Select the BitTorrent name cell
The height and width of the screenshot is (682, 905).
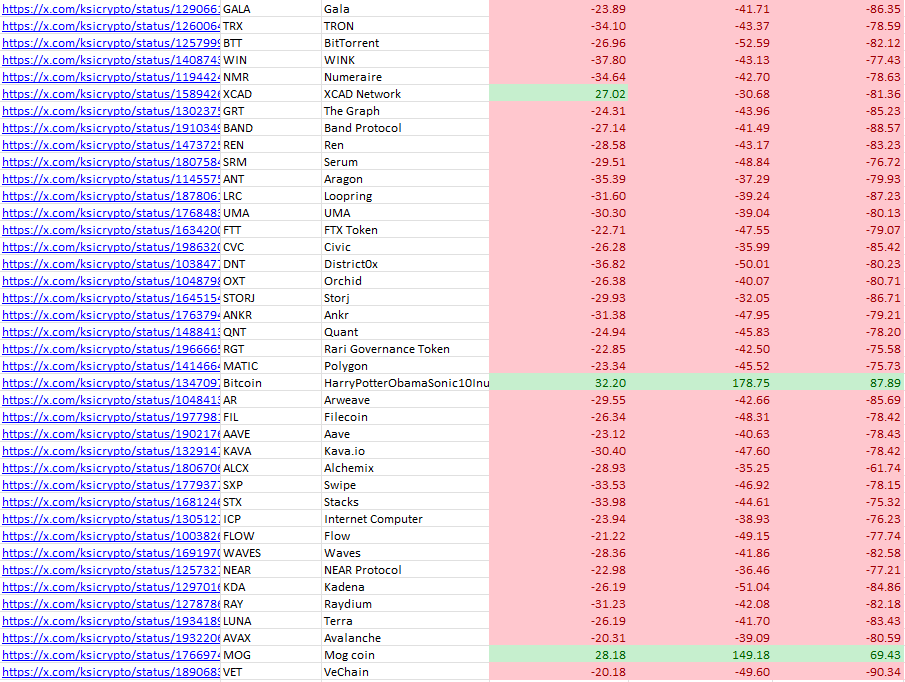pos(405,43)
